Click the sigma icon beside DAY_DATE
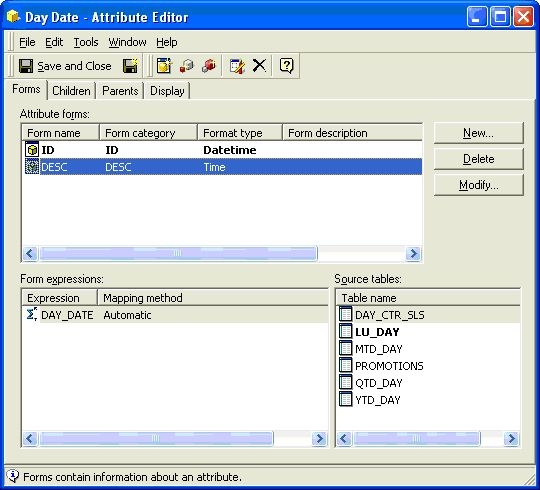Screen dimensions: 540x490 point(31,314)
